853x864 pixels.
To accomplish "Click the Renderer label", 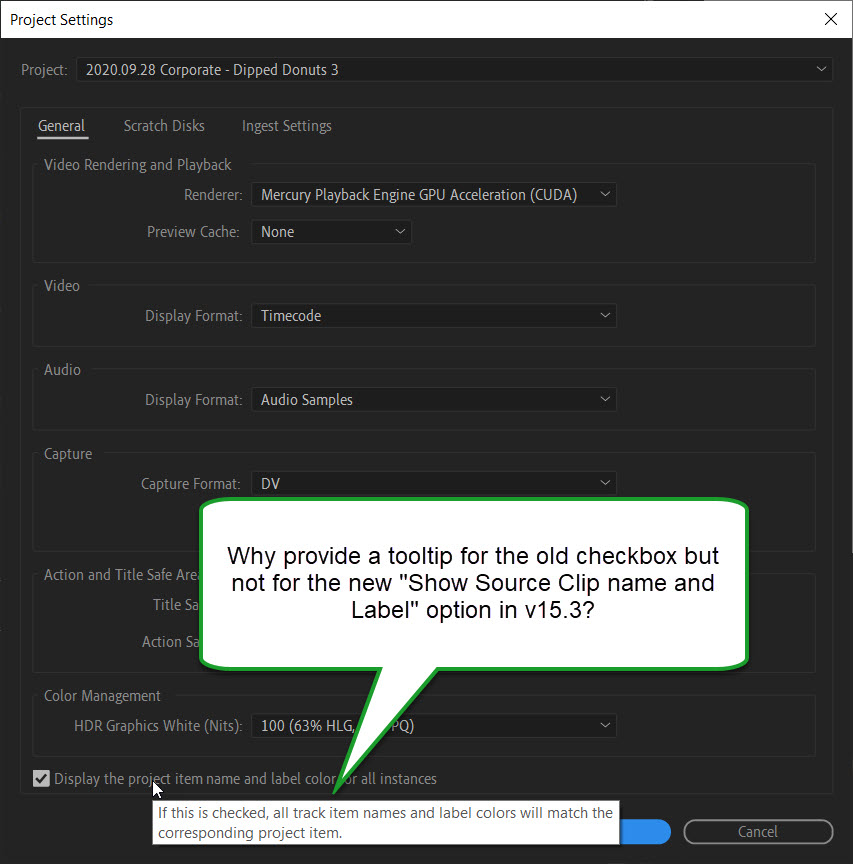I will click(x=213, y=195).
